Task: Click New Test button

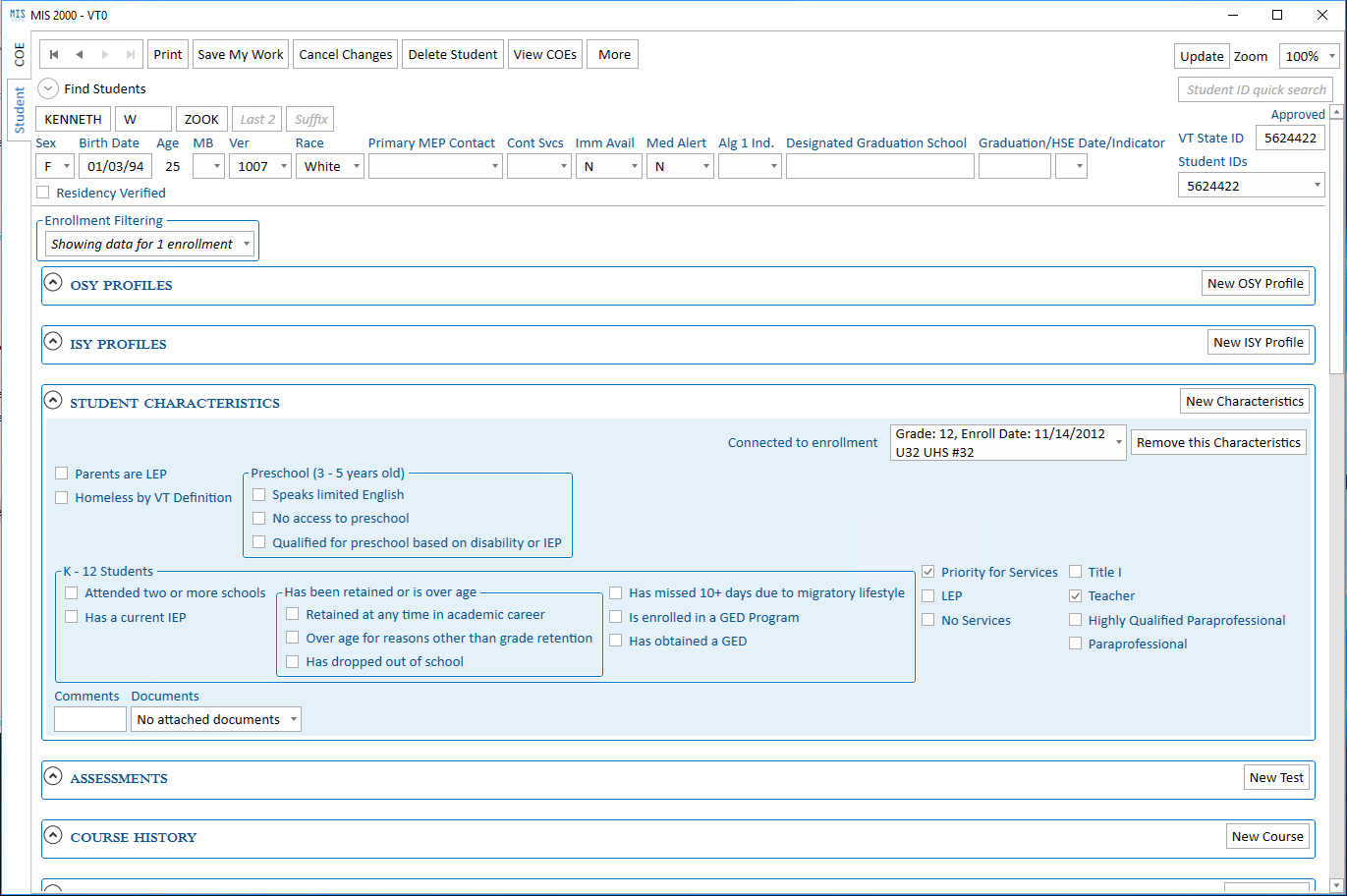Action: 1276,777
